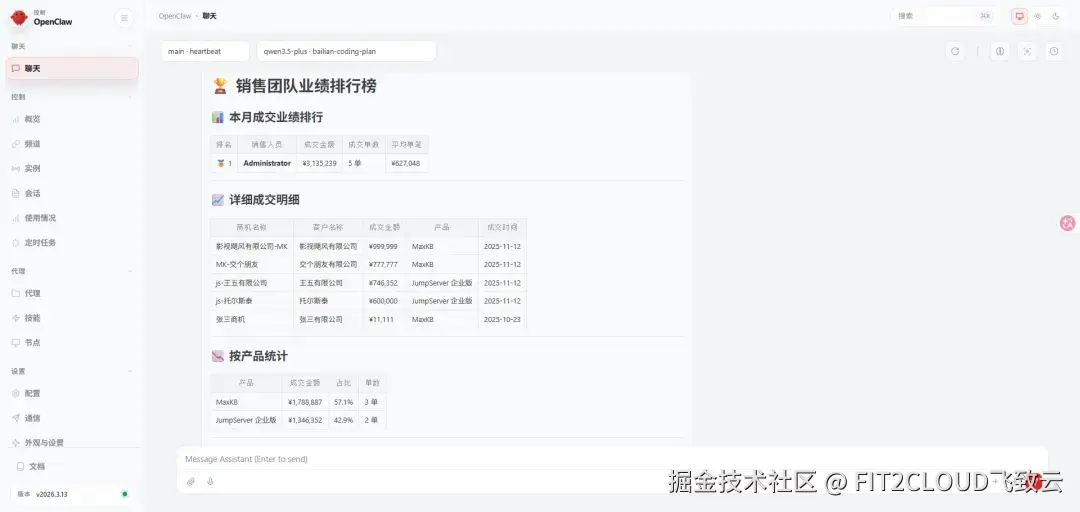Click the MK-交个朋友 opportunity cell
Image resolution: width=1080 pixels, height=512 pixels.
point(251,265)
